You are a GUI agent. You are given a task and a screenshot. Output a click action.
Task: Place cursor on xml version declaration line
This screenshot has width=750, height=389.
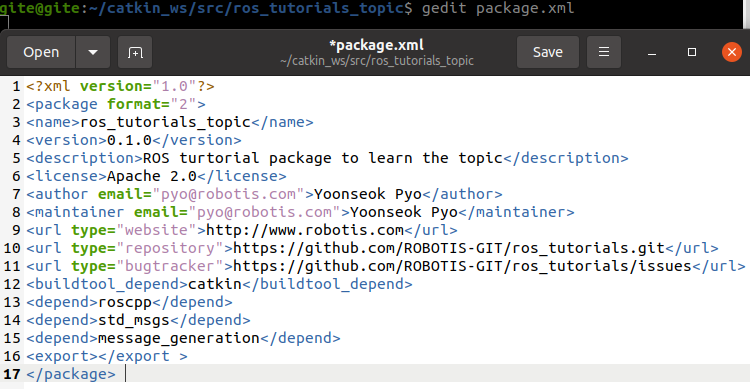(120, 86)
